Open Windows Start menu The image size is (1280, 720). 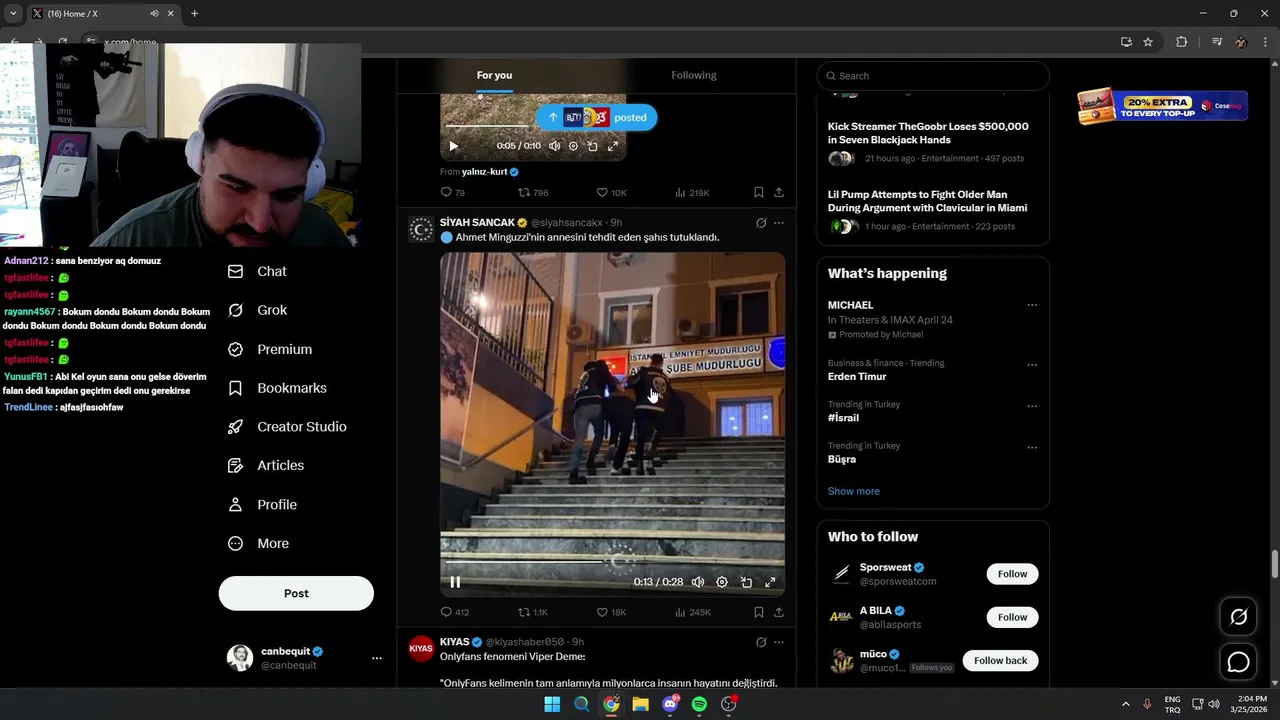[x=552, y=704]
